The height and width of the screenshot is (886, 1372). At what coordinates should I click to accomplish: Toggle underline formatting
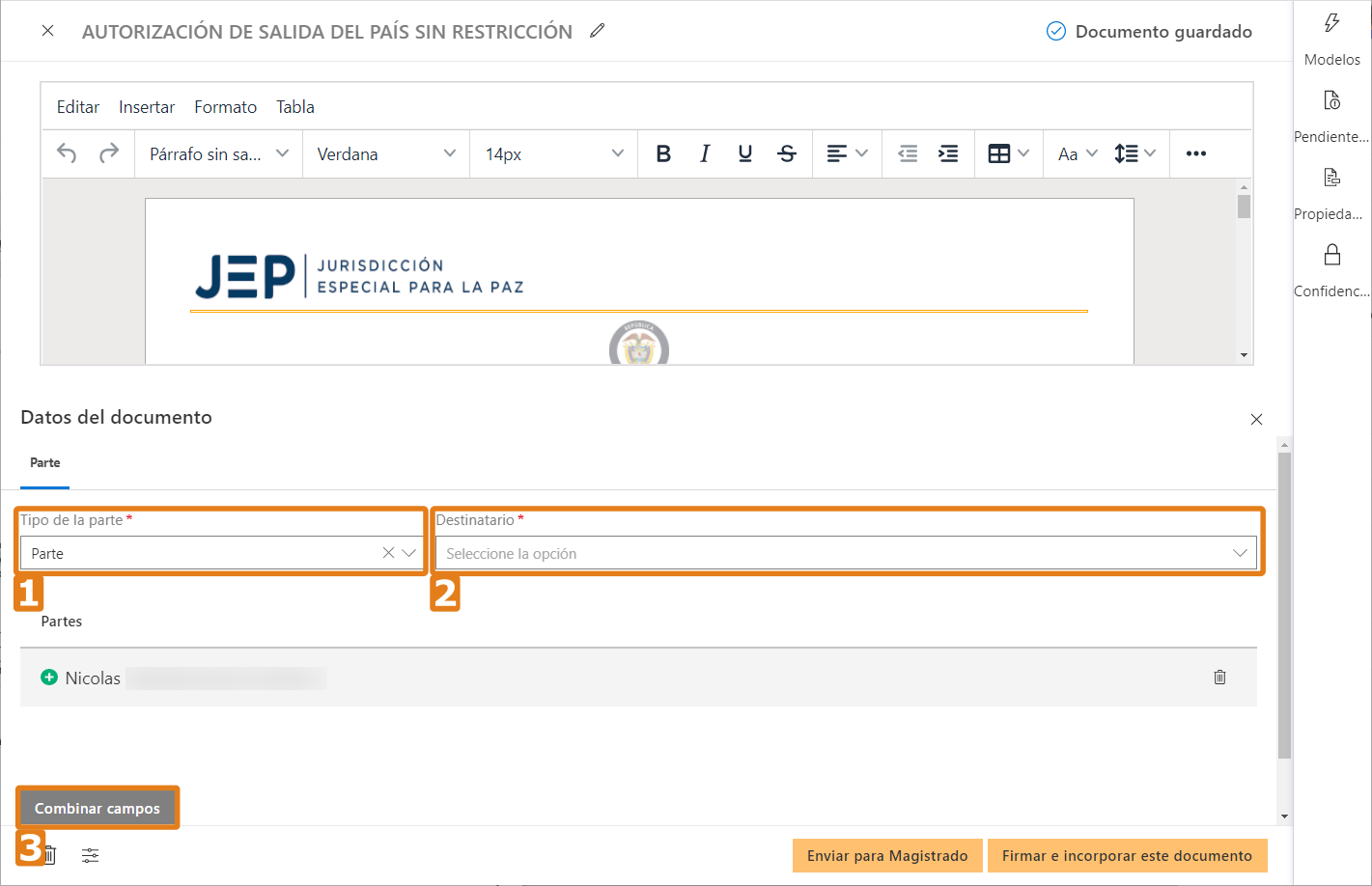click(x=745, y=153)
